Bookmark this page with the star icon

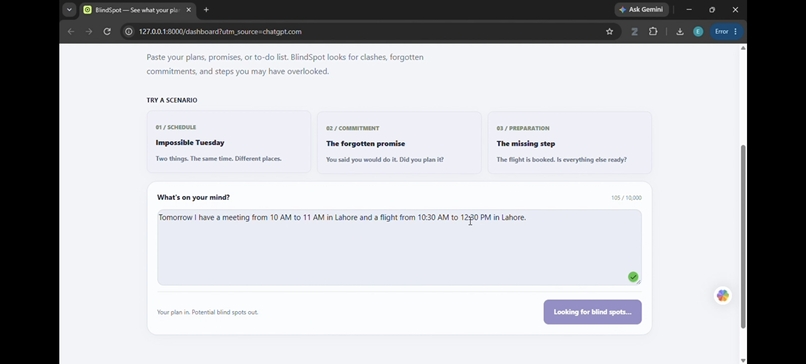609,31
